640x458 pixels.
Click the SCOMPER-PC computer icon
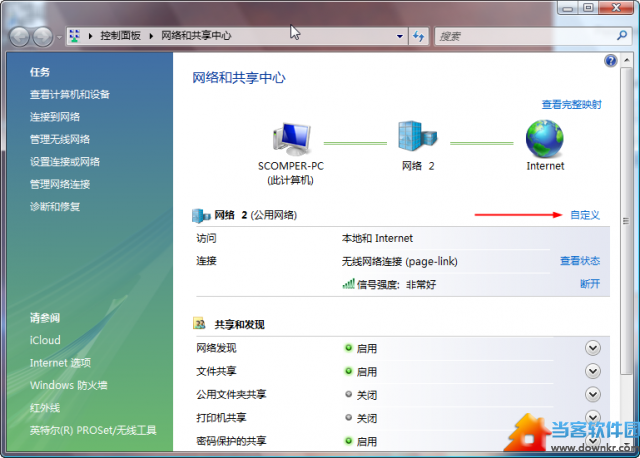click(x=291, y=139)
